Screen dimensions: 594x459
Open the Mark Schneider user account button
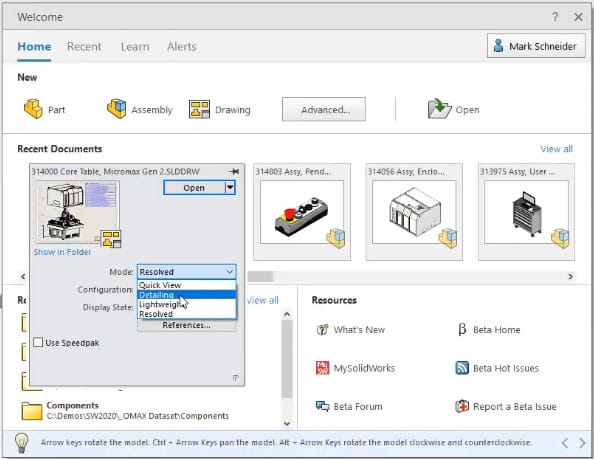tap(536, 46)
